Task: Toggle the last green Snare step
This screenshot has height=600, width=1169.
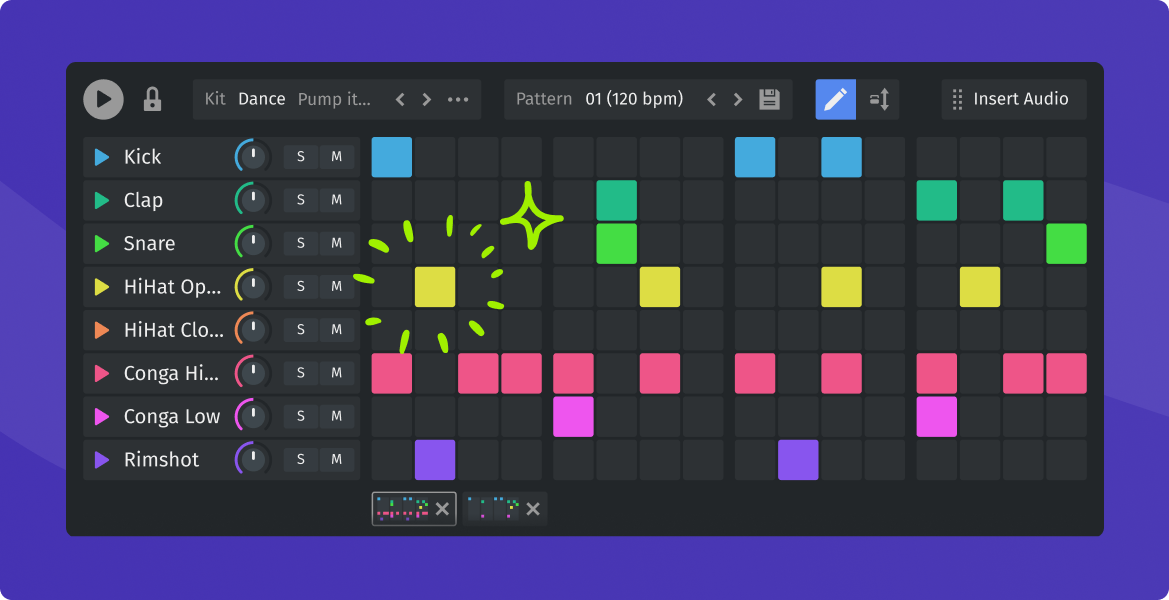Action: click(1066, 244)
